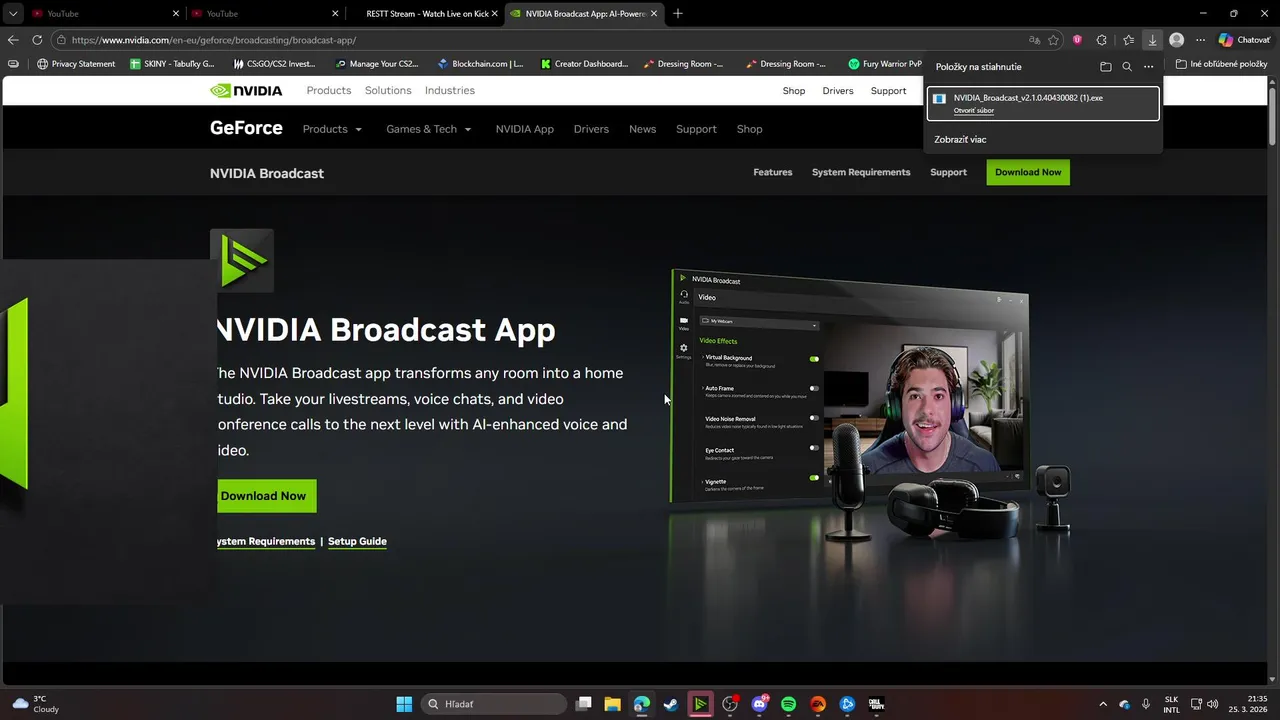Open Setup Guide link
Image resolution: width=1280 pixels, height=720 pixels.
357,541
